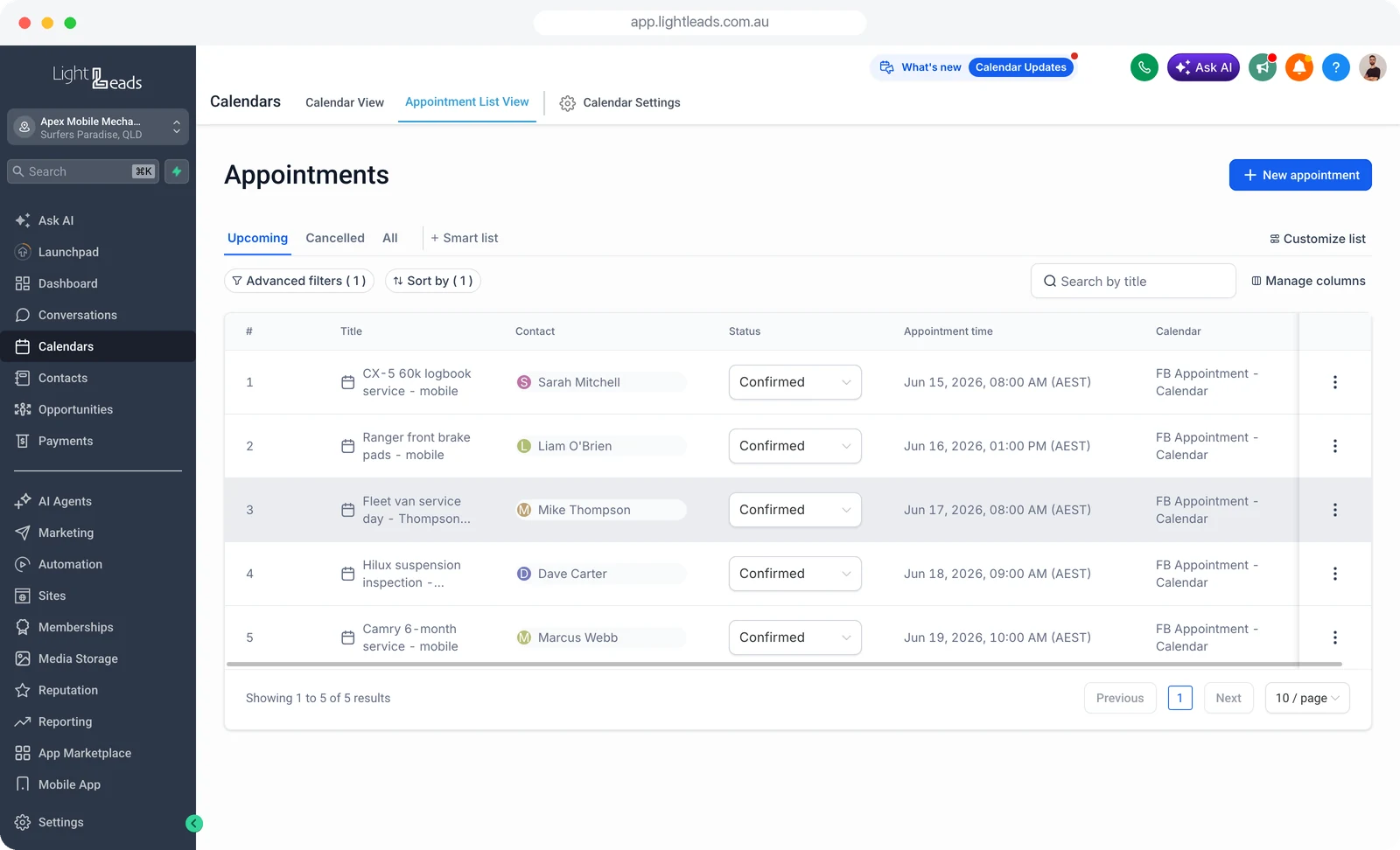The width and height of the screenshot is (1400, 850).
Task: Open row actions for Camry 6-month service
Action: pyautogui.click(x=1334, y=637)
